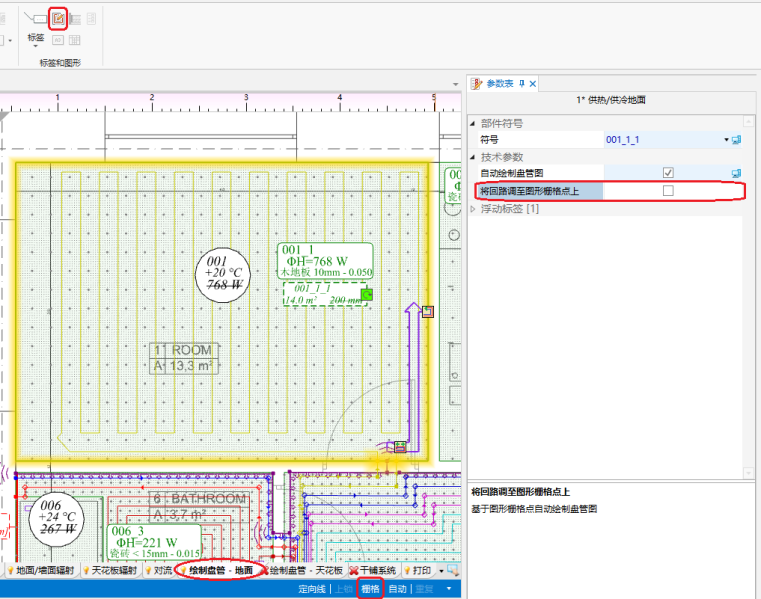This screenshot has width=761, height=599.
Task: Uncheck 自动绘制盘管图 checkbox
Action: (668, 173)
